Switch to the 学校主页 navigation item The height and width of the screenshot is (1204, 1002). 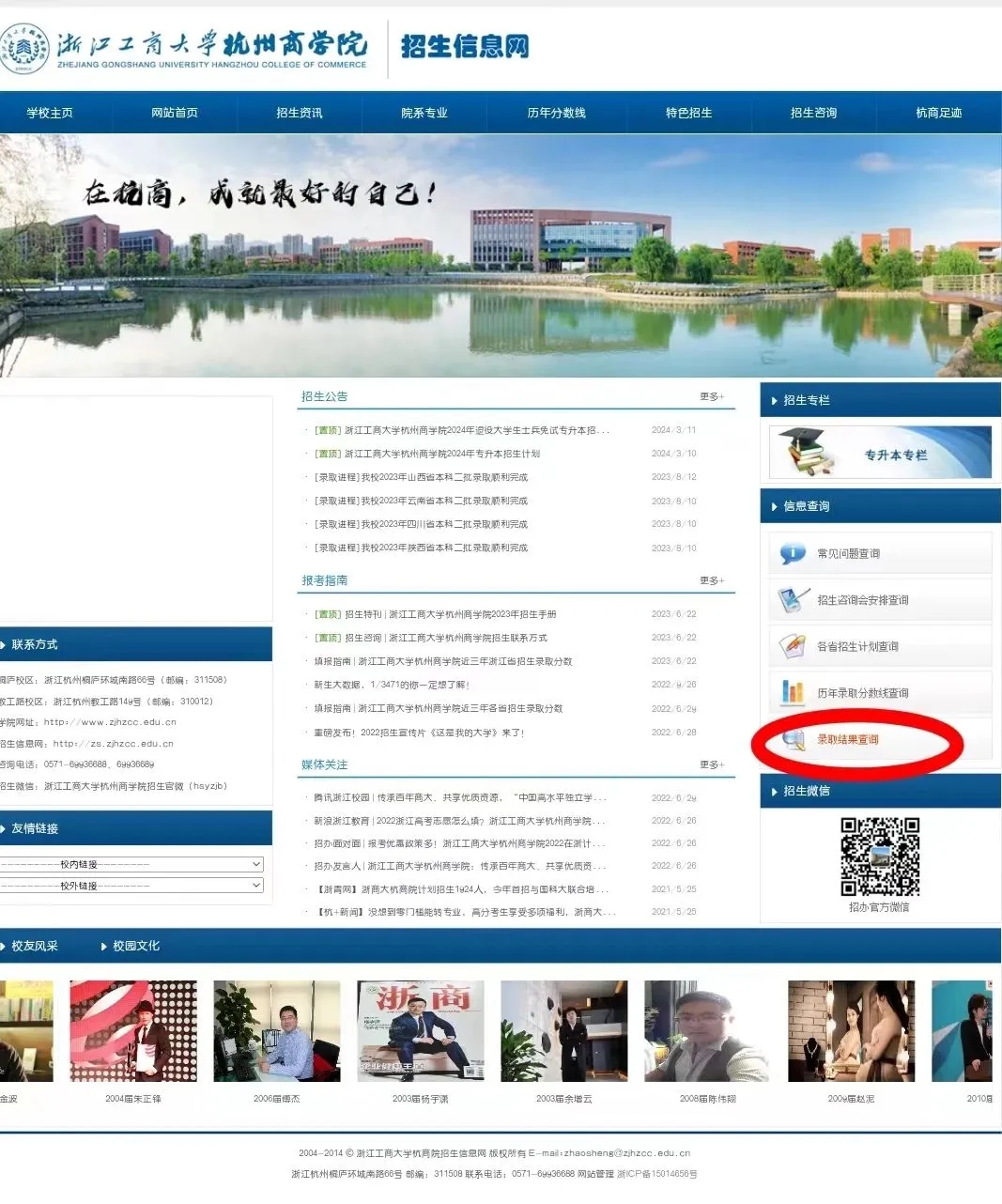pos(51,113)
